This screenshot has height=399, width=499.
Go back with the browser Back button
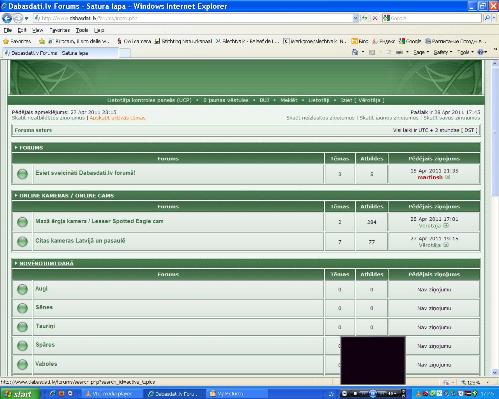tap(7, 18)
